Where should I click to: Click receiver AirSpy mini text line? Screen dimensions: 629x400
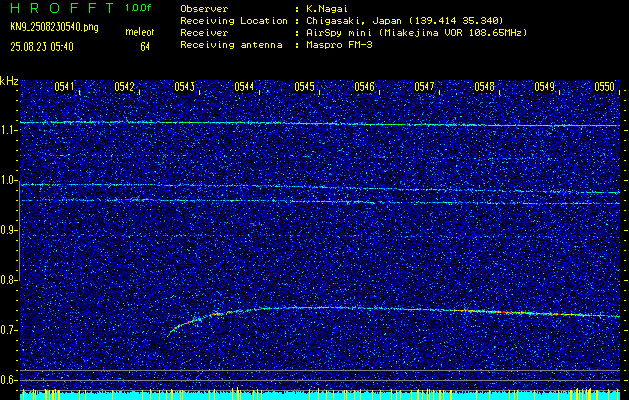click(416, 32)
